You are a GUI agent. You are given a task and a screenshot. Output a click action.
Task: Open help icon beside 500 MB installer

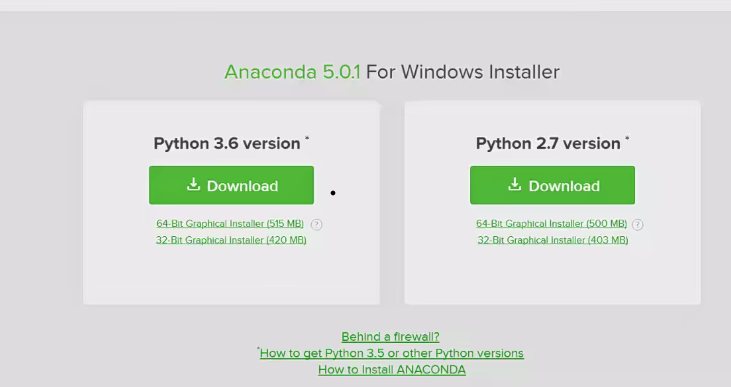pyautogui.click(x=637, y=225)
